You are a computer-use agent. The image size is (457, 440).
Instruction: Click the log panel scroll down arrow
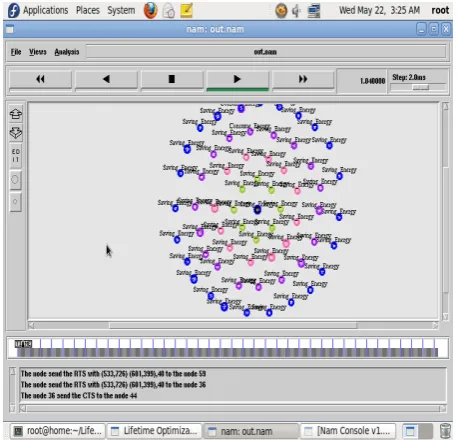12,409
